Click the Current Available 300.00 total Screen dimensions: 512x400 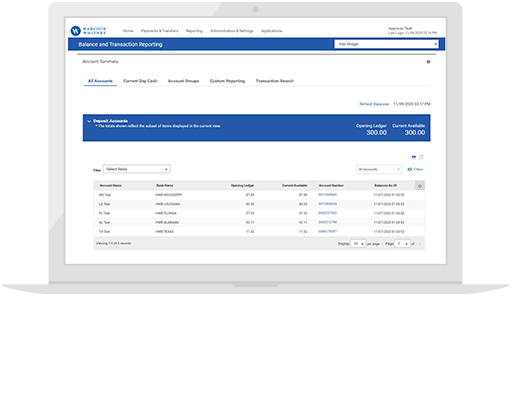[x=415, y=133]
